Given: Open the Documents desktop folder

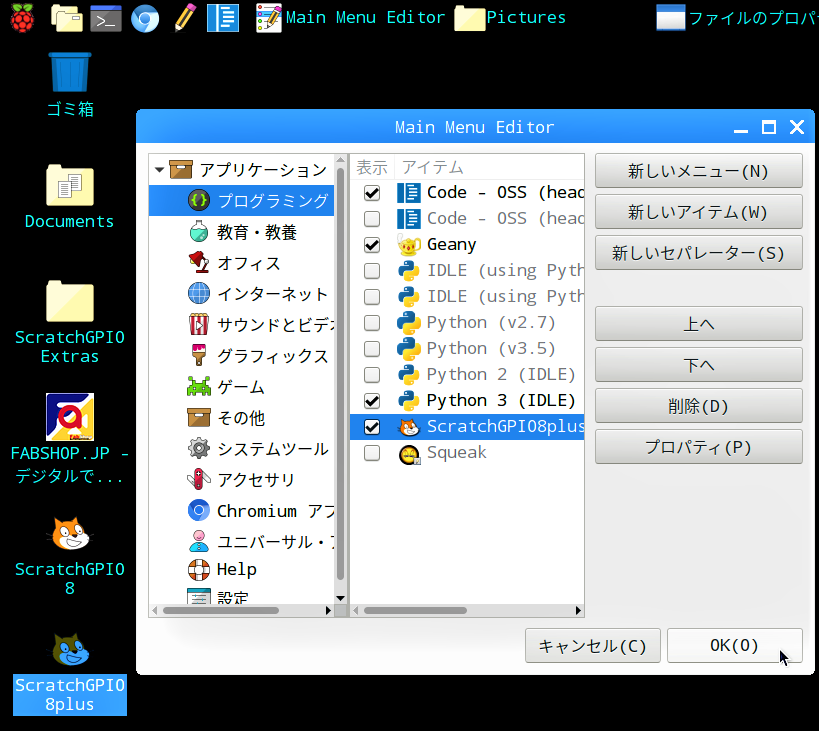Looking at the screenshot, I should [69, 196].
